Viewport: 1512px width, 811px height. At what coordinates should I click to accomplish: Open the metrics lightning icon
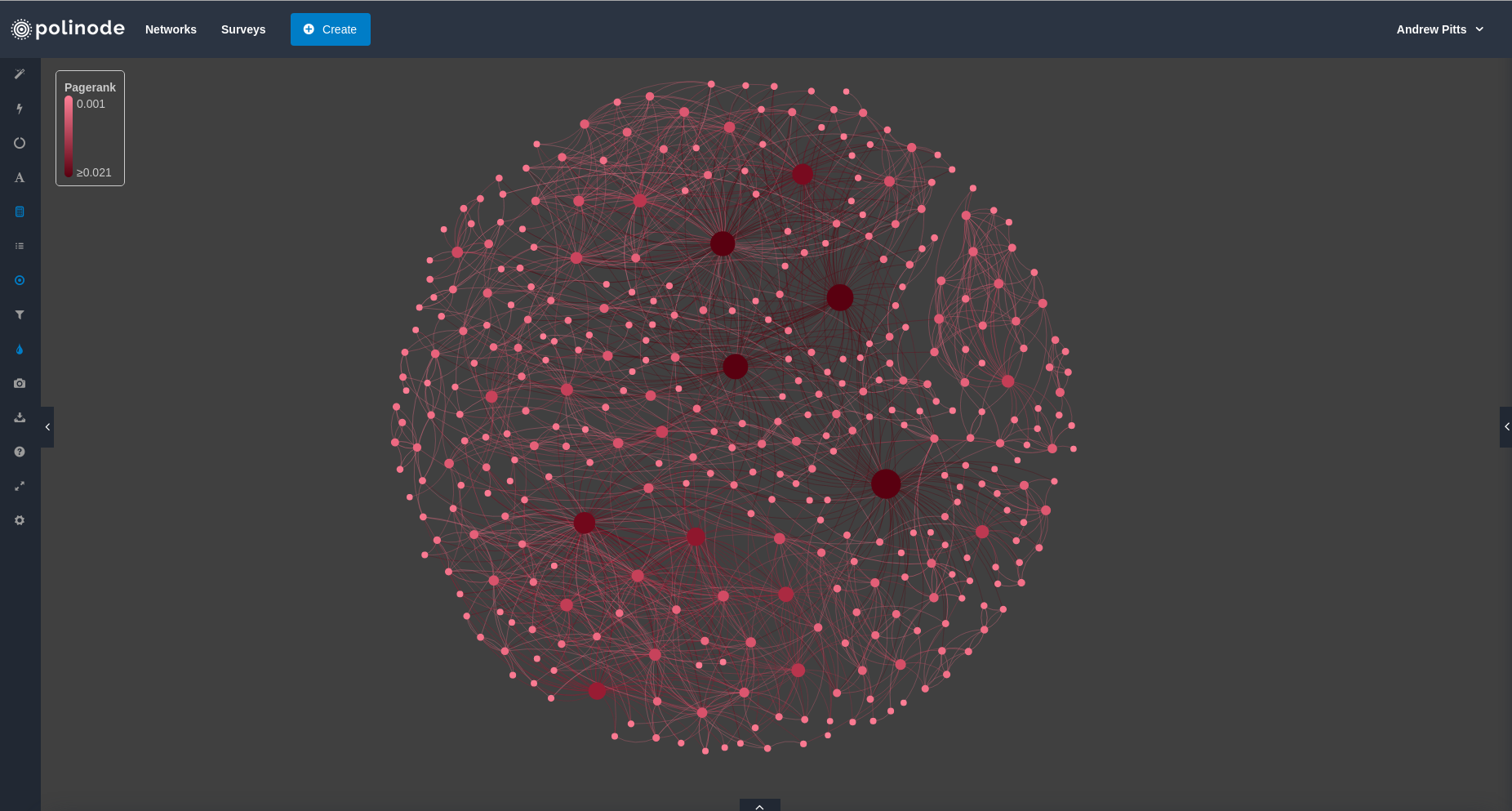tap(20, 109)
